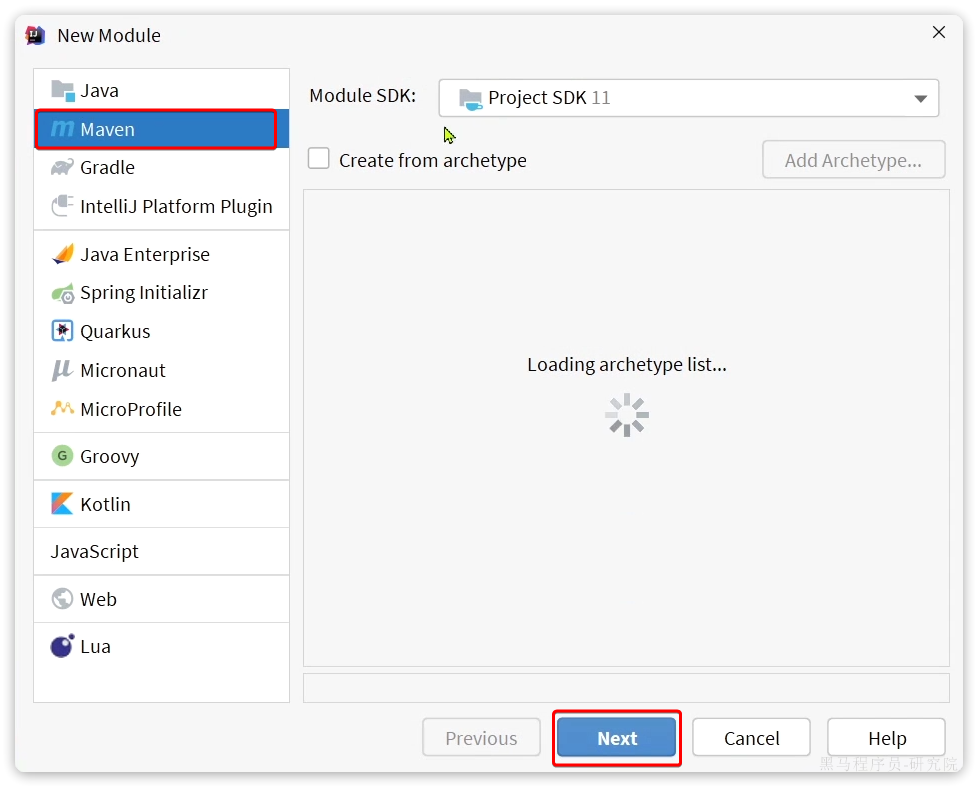Click the Module SDK label
This screenshot has height=789, width=978.
[362, 95]
